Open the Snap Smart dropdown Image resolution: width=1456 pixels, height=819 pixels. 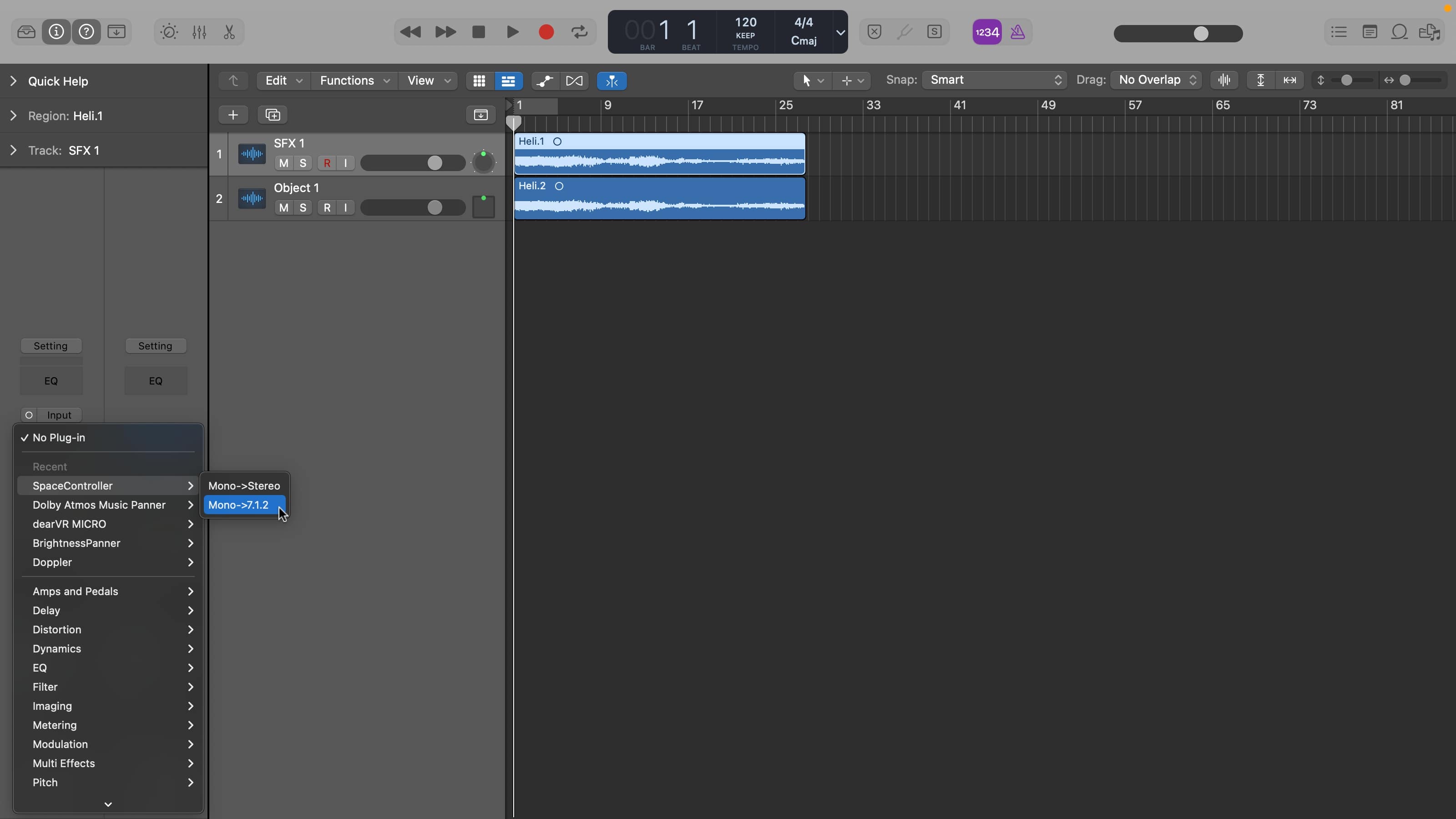point(994,80)
